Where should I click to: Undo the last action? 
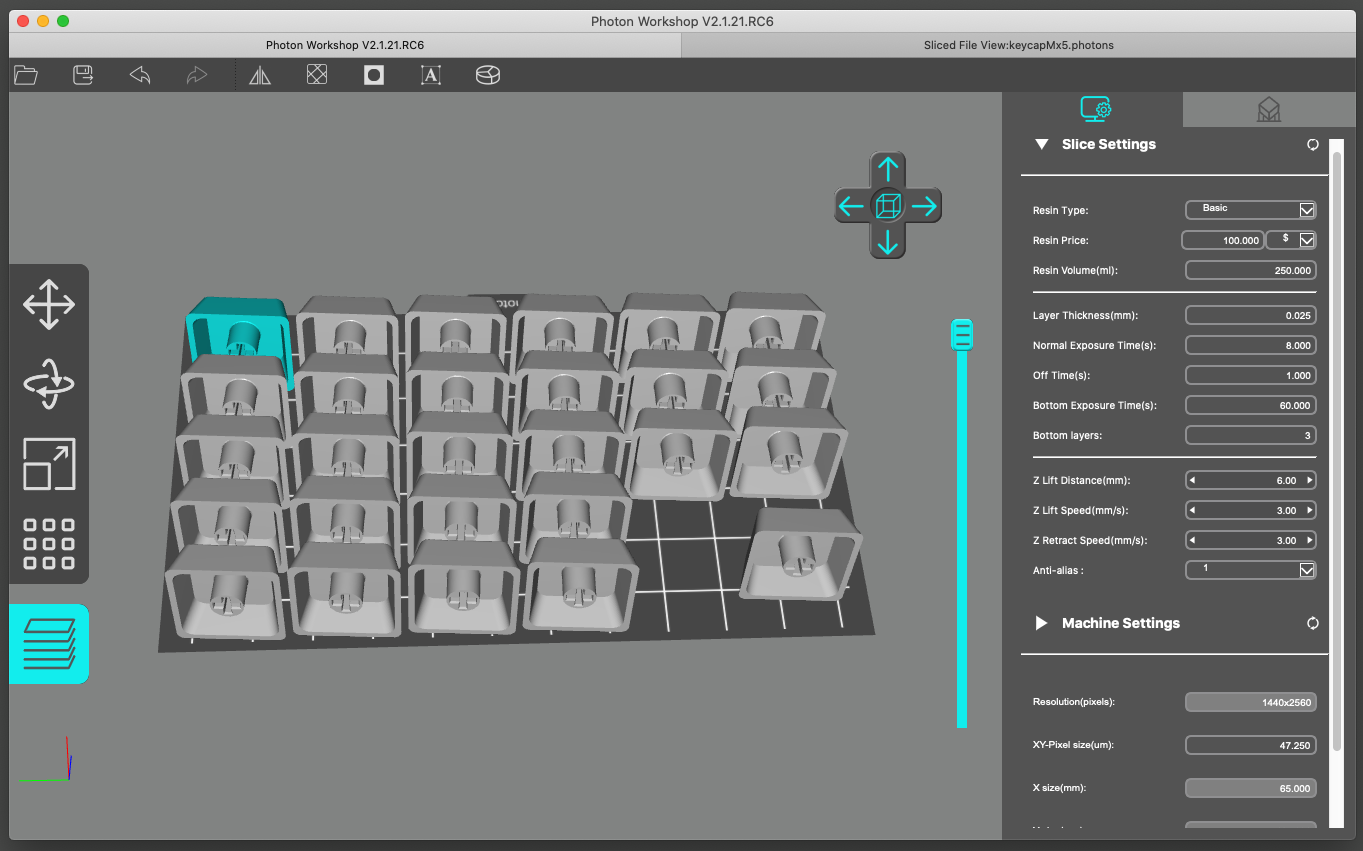click(140, 75)
